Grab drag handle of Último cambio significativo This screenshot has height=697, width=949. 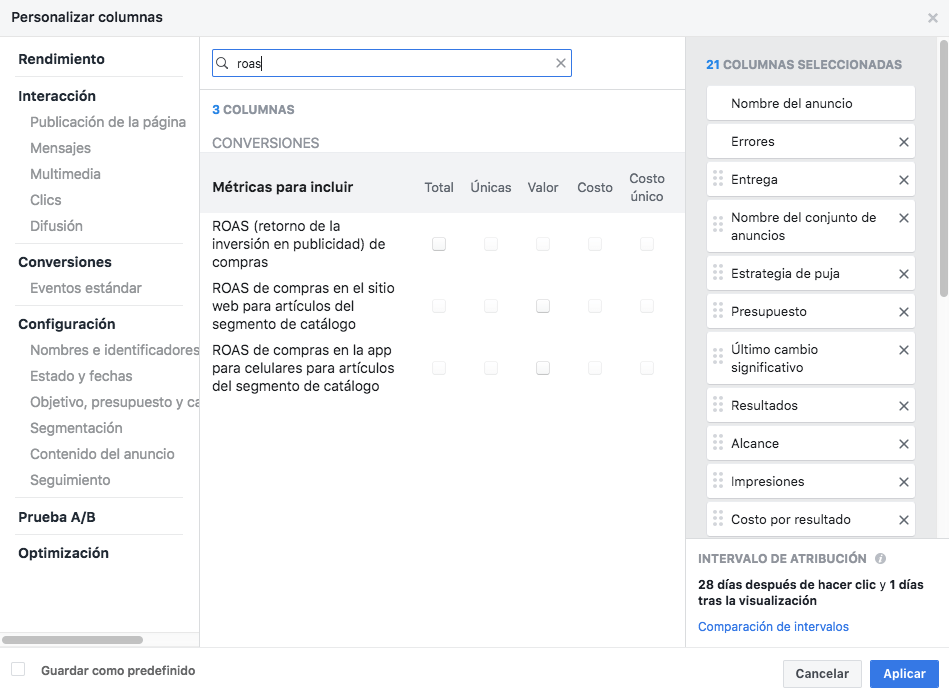[x=718, y=356]
